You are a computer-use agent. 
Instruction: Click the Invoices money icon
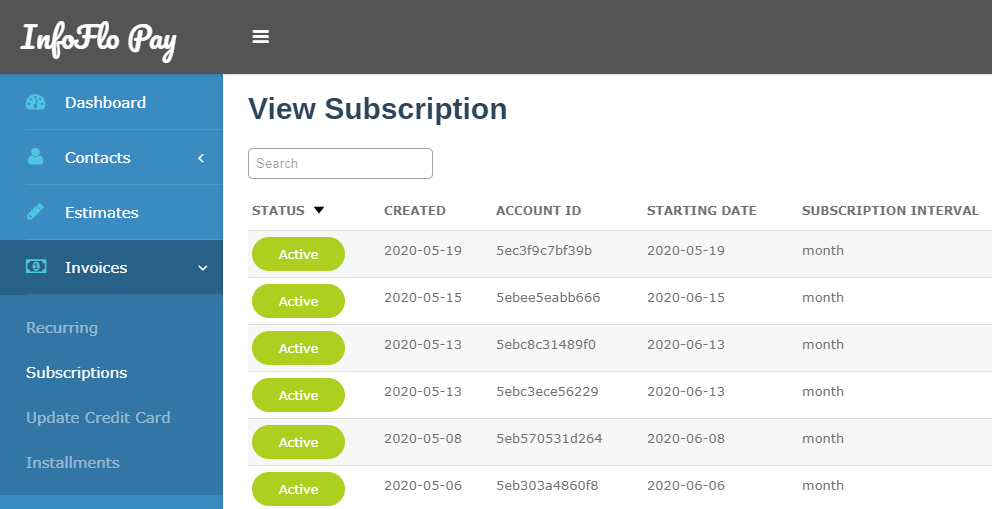(36, 267)
